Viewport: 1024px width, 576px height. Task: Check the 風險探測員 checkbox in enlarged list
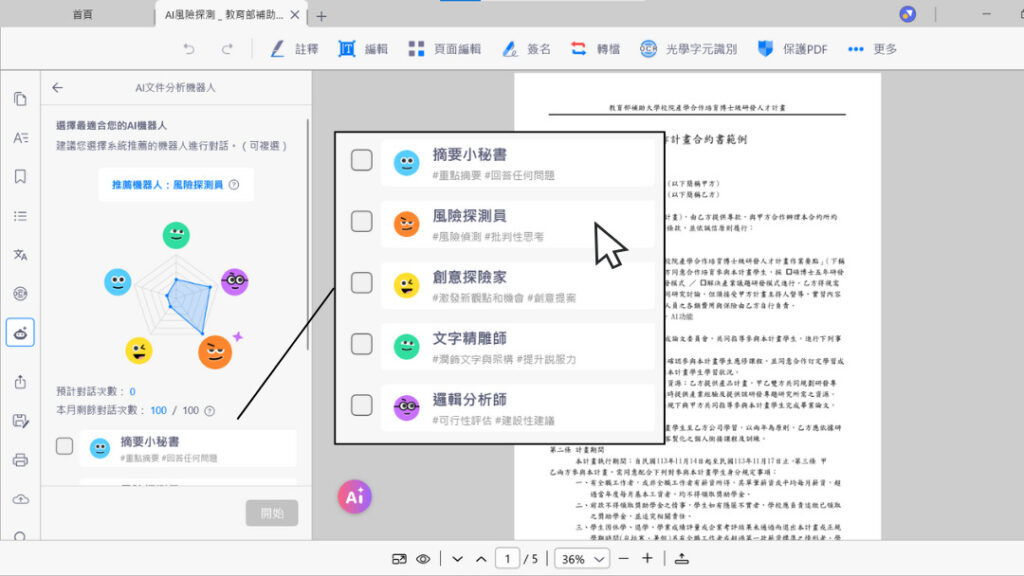[362, 222]
